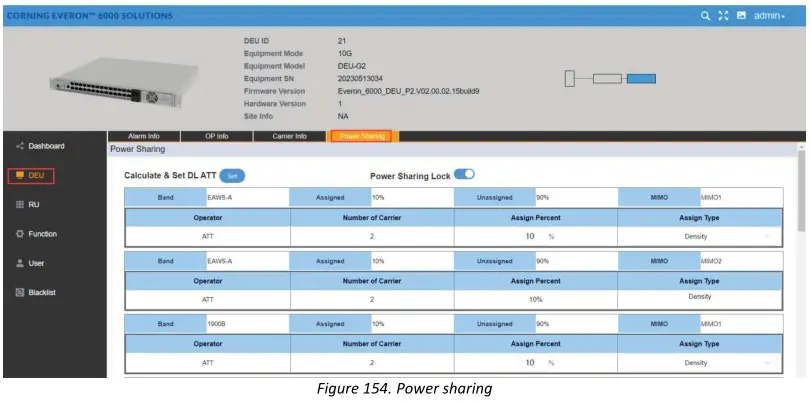Switch to the Alarm Info tab
Screen dimensions: 811x403
(144, 136)
